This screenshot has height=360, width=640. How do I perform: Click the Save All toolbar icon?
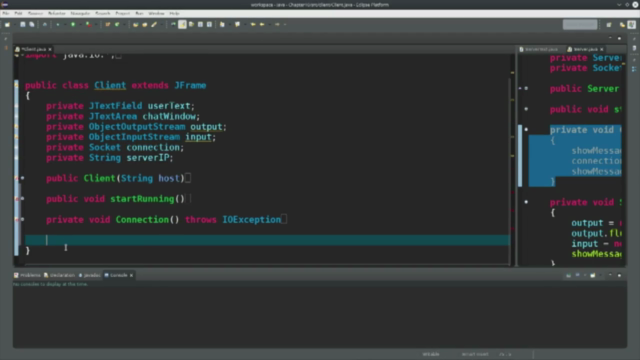[31, 24]
